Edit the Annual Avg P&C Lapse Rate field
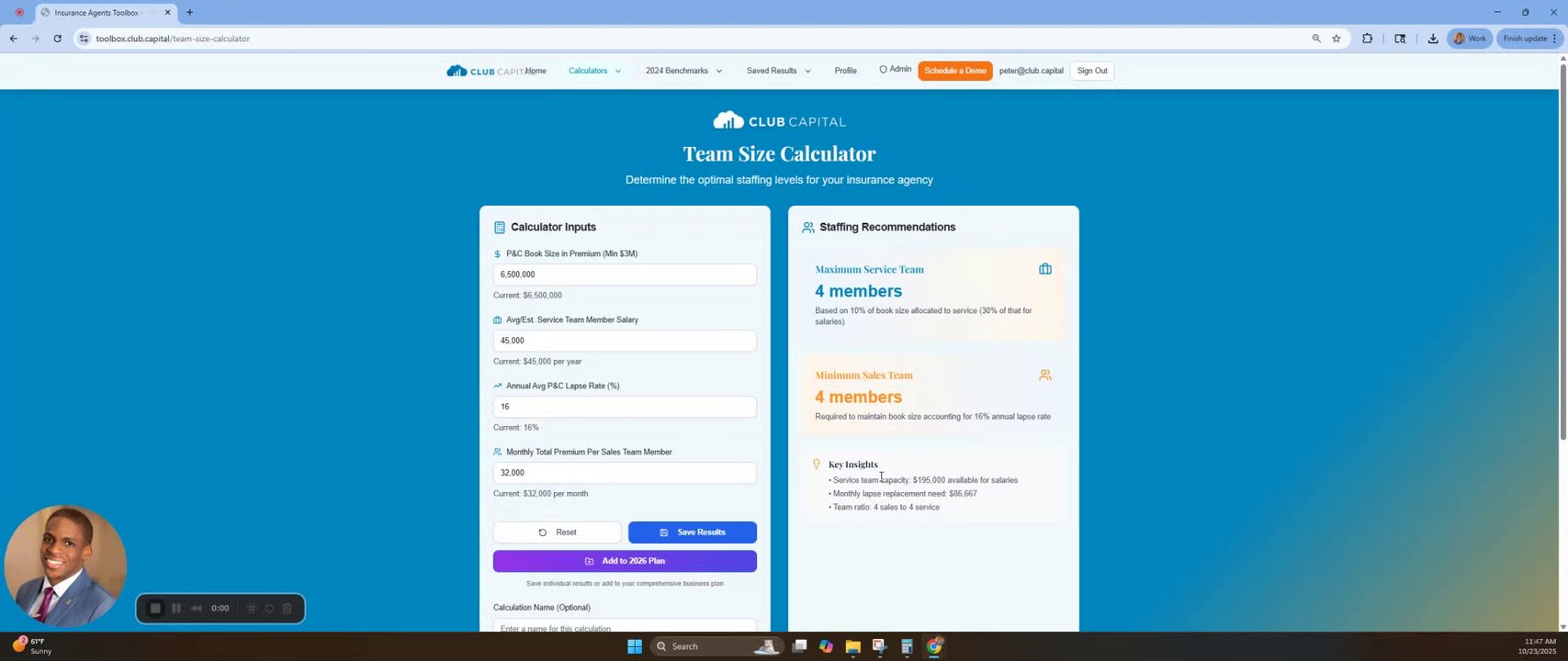 [625, 407]
